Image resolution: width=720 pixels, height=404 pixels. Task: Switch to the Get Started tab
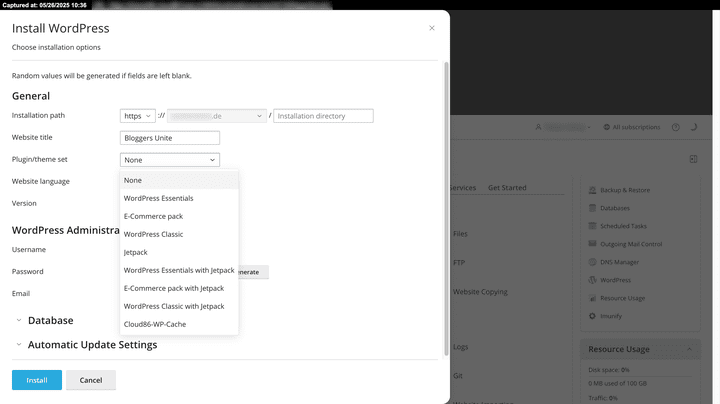[507, 188]
